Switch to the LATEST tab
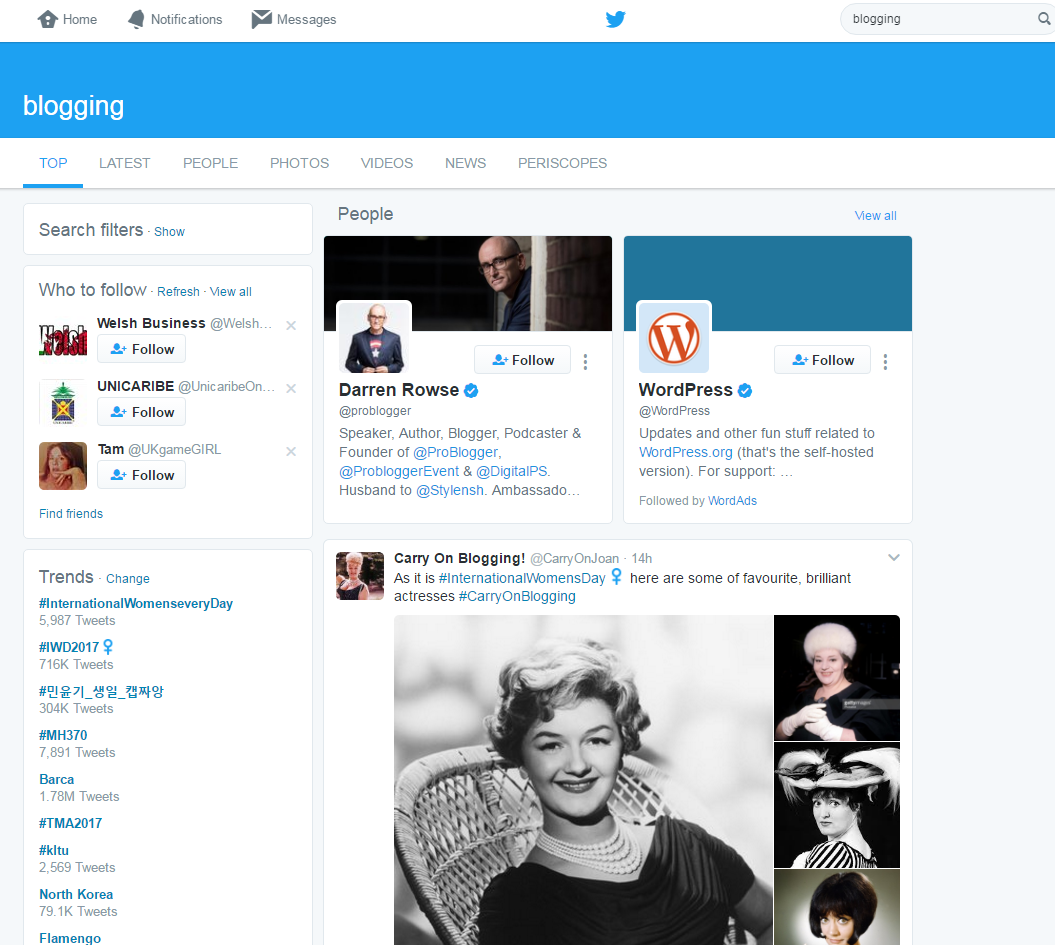The image size is (1055, 945). [124, 163]
